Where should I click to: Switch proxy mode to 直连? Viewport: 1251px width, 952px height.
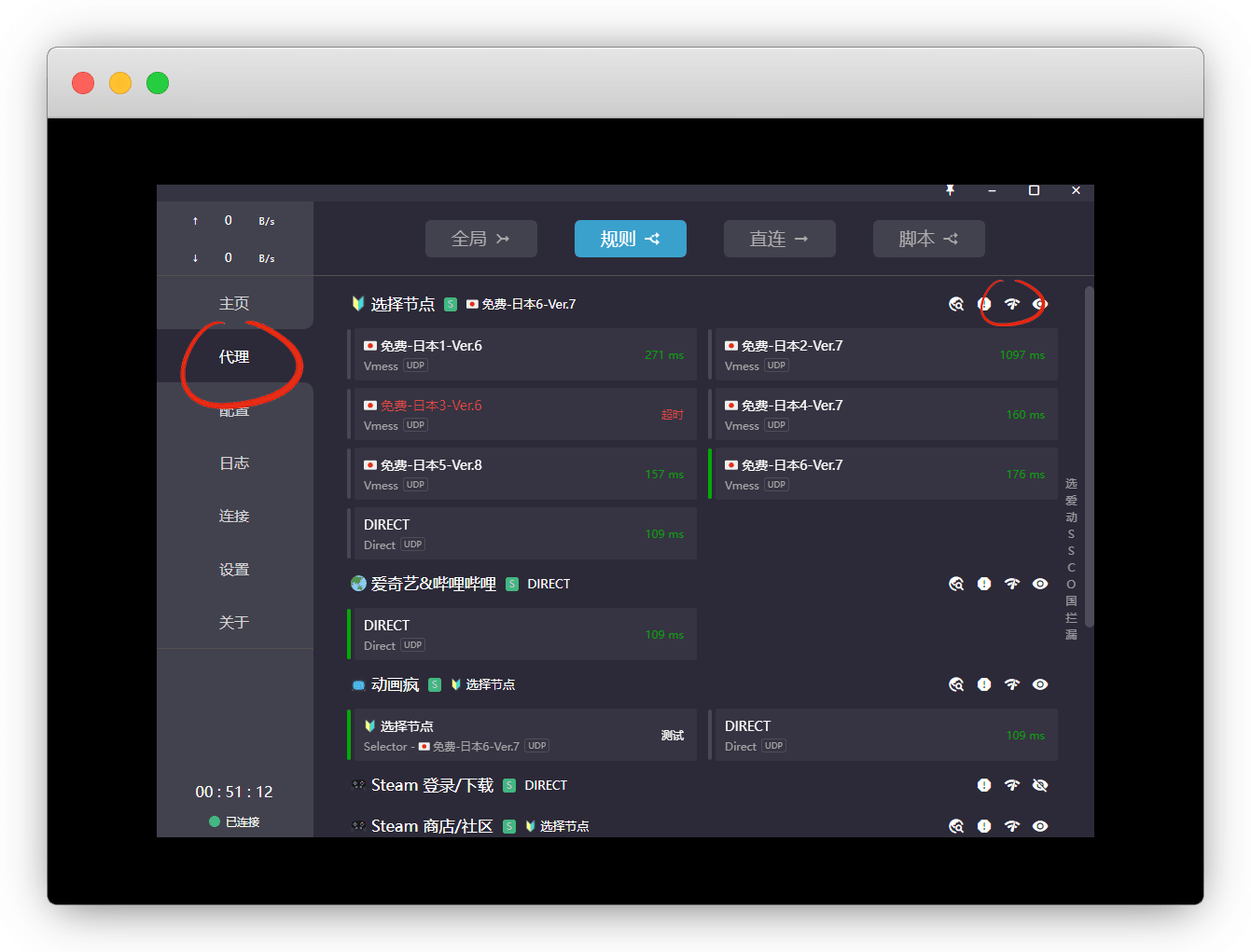[x=779, y=239]
